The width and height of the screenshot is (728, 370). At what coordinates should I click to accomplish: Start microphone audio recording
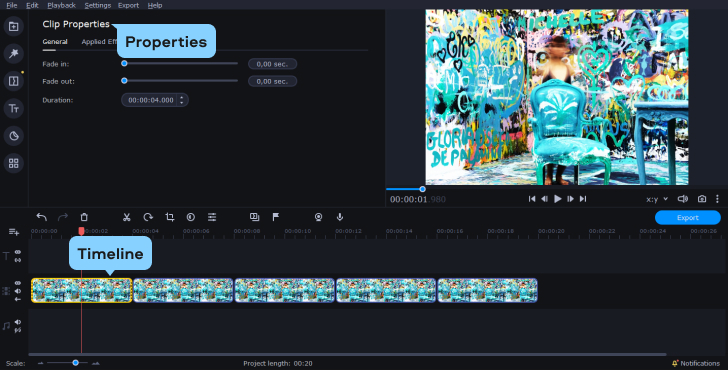(x=340, y=217)
